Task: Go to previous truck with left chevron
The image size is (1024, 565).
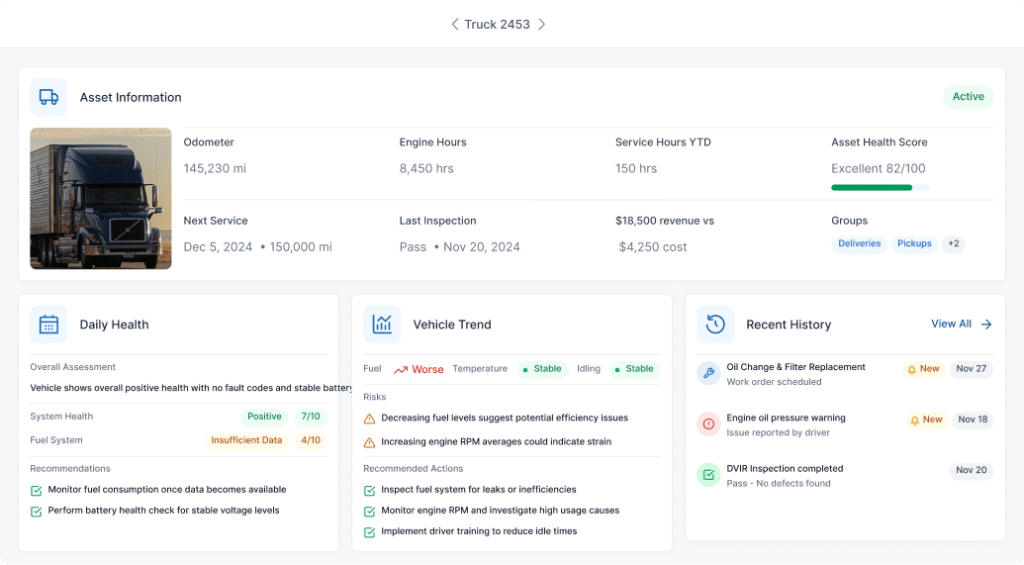Action: tap(455, 24)
